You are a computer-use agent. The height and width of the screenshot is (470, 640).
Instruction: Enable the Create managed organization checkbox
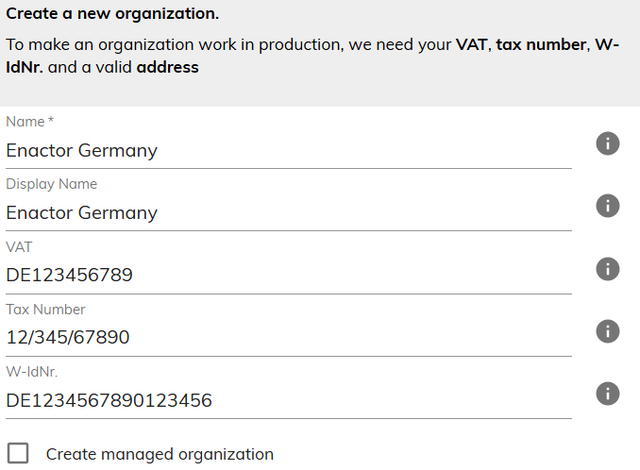click(18, 453)
